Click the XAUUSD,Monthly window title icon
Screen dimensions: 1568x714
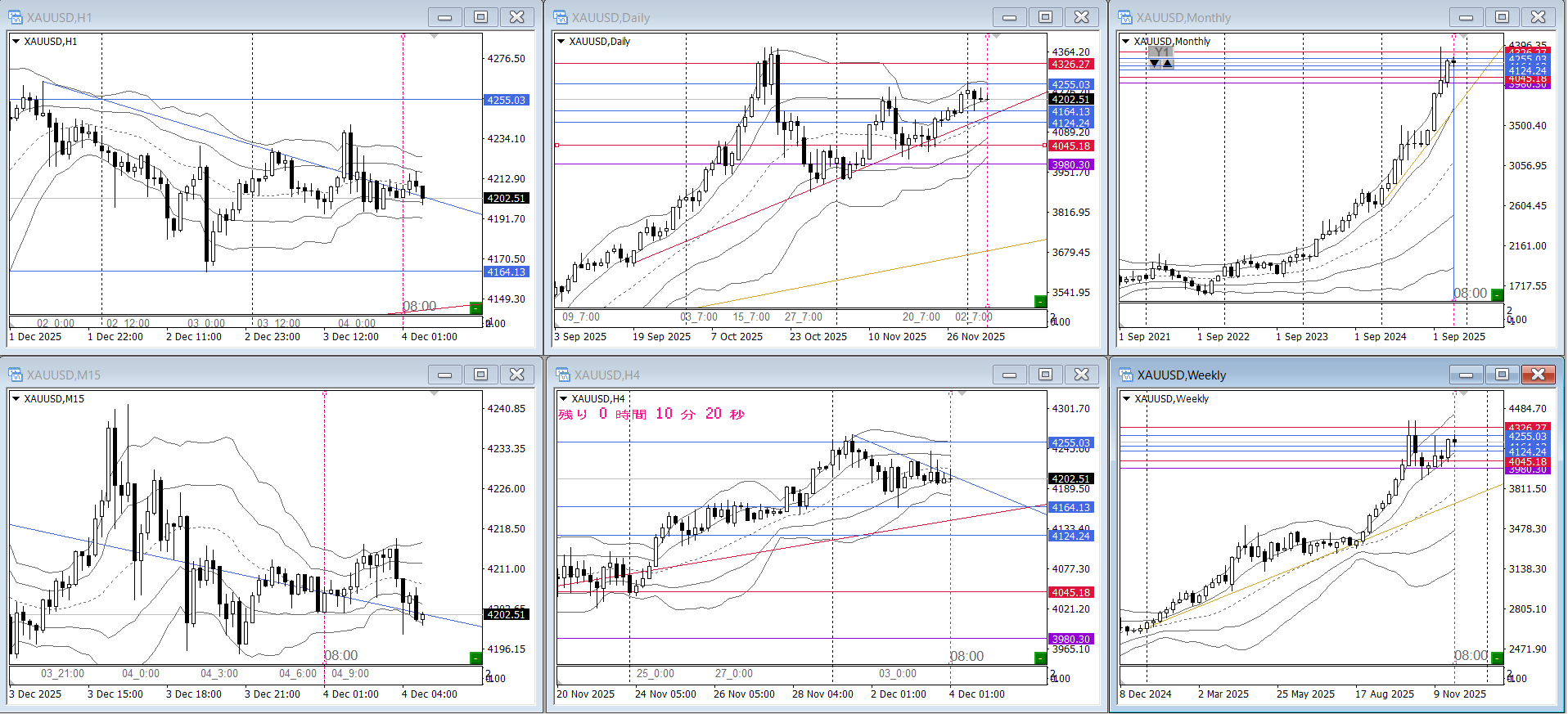coord(1126,17)
